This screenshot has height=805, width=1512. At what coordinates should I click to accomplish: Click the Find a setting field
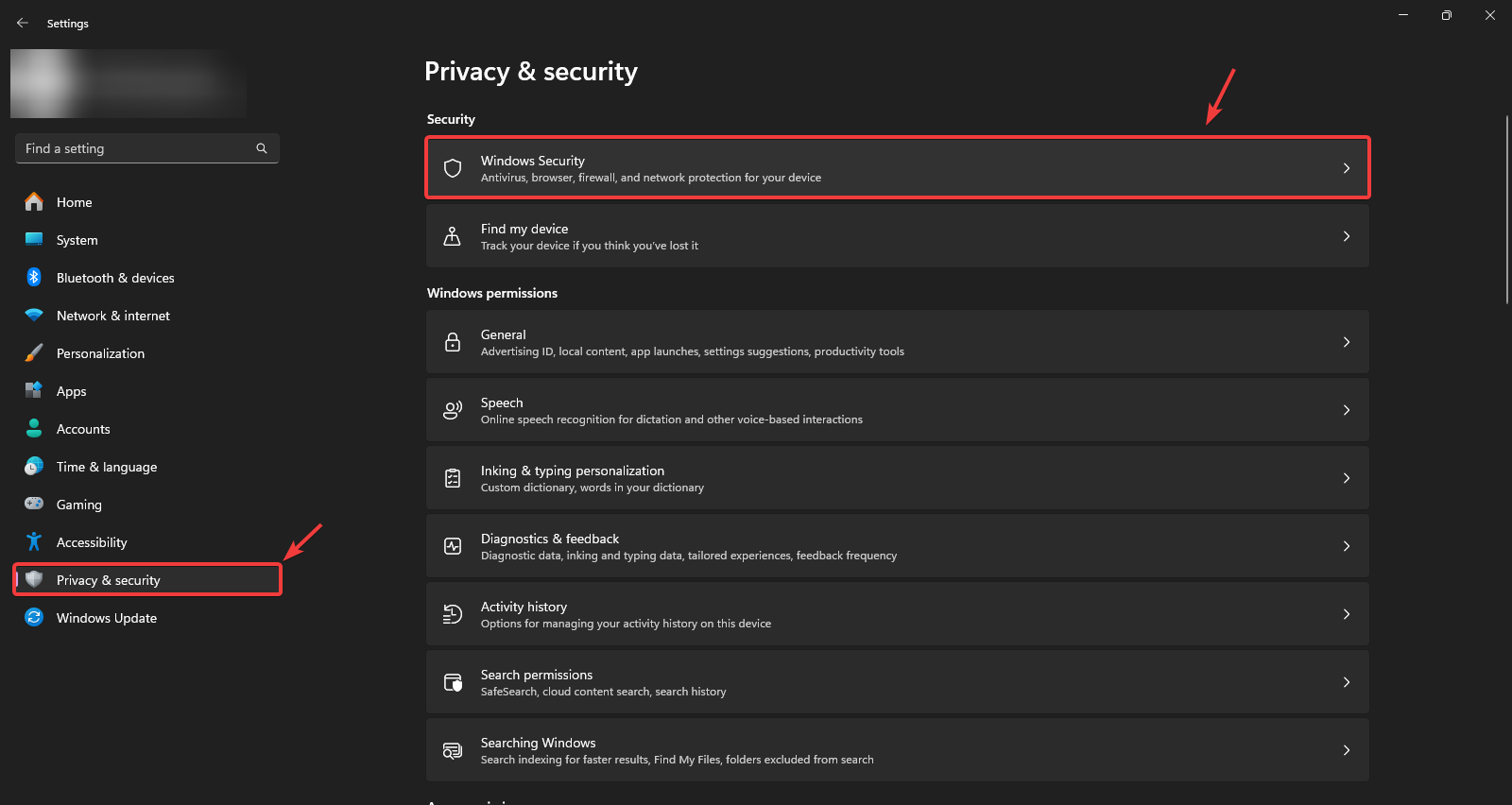pyautogui.click(x=137, y=148)
